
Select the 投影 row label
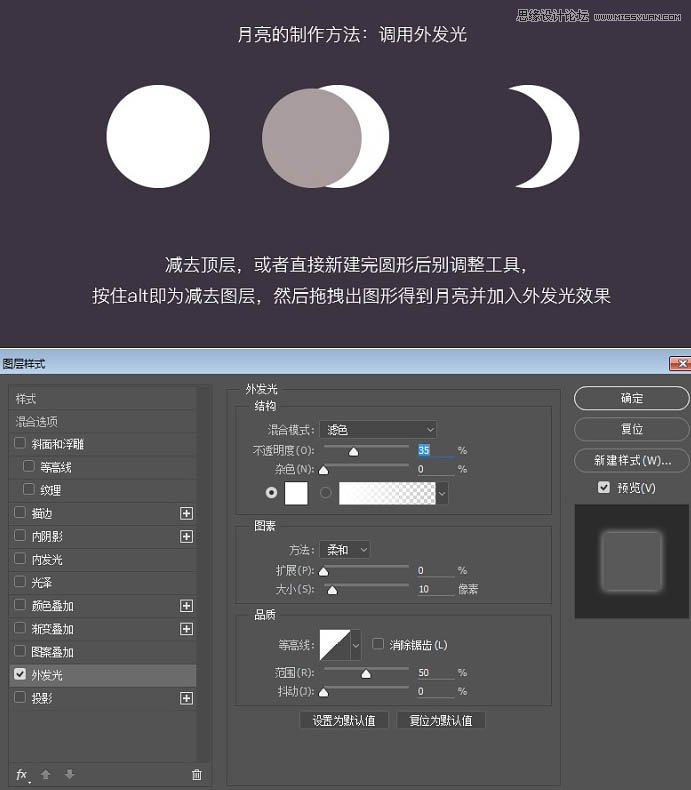click(42, 698)
